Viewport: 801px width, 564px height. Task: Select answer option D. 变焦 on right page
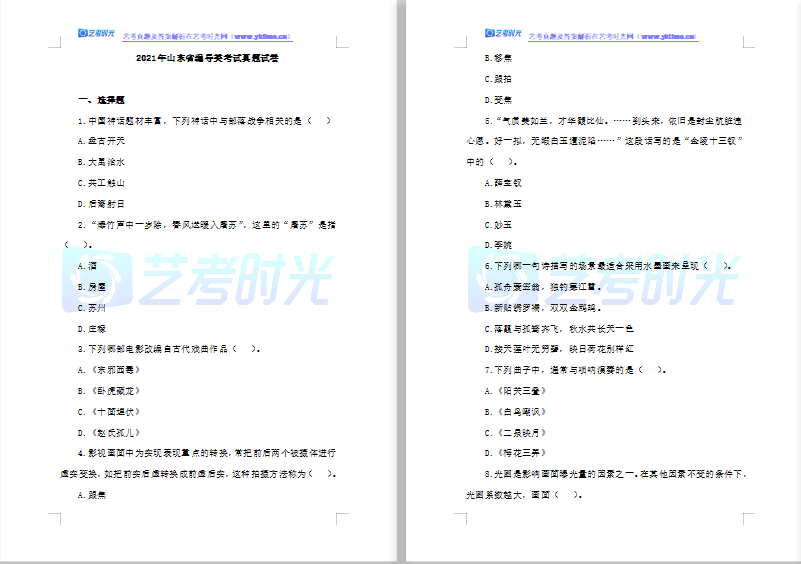click(499, 99)
